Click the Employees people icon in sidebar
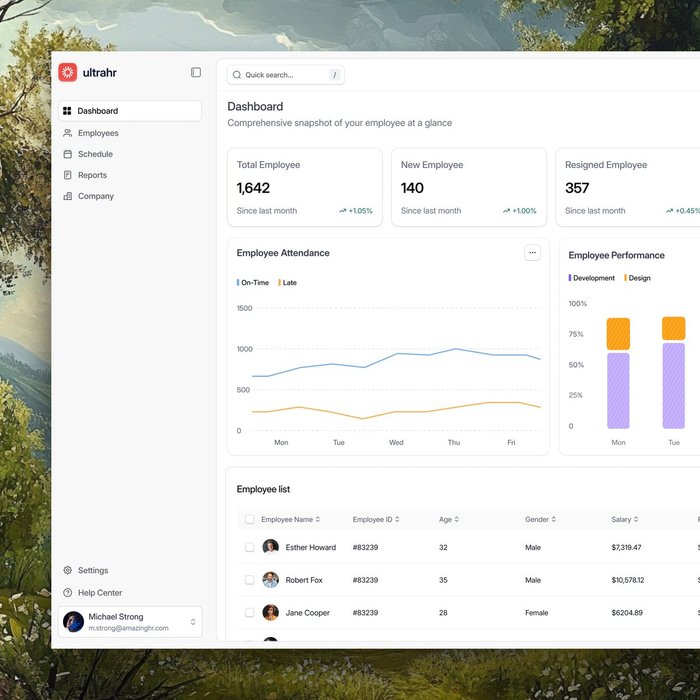700x700 pixels. click(67, 133)
